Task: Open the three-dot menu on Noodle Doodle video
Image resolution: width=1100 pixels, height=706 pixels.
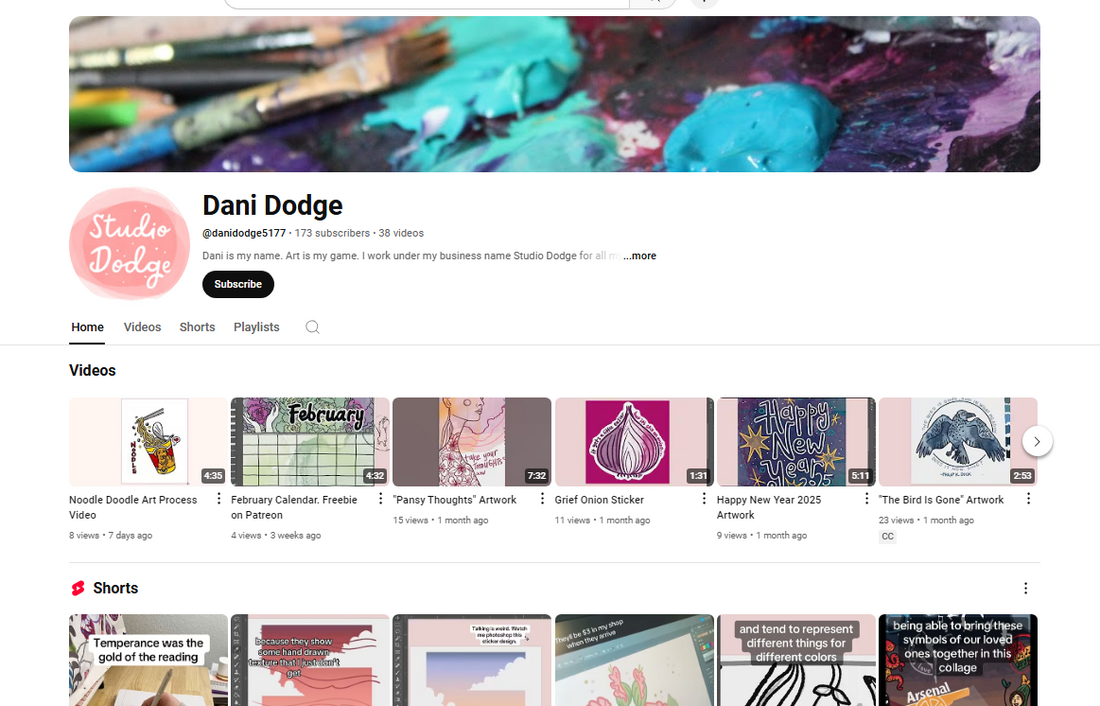Action: (218, 498)
